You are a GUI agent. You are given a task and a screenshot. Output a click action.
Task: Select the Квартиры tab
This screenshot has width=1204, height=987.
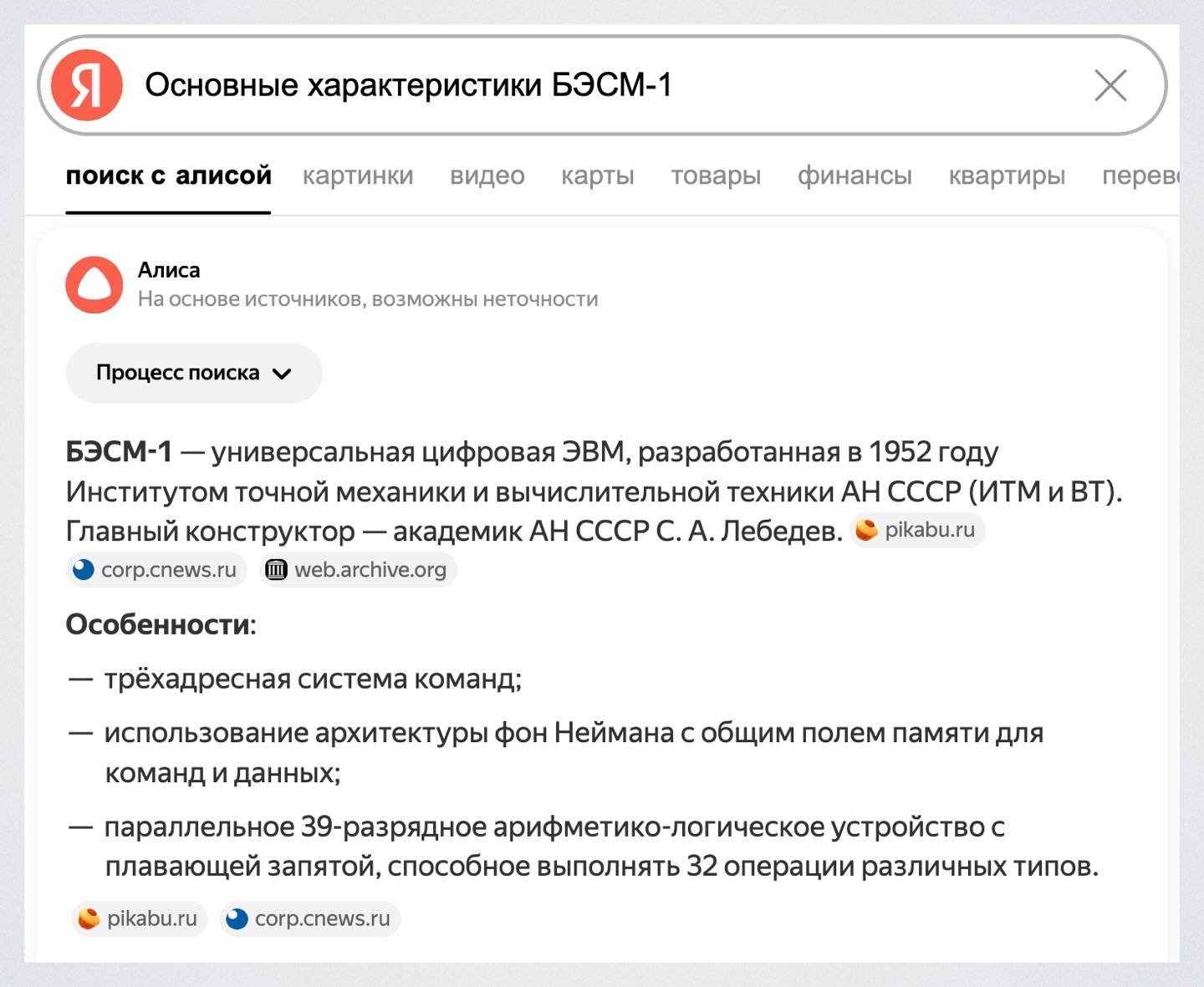[1007, 176]
